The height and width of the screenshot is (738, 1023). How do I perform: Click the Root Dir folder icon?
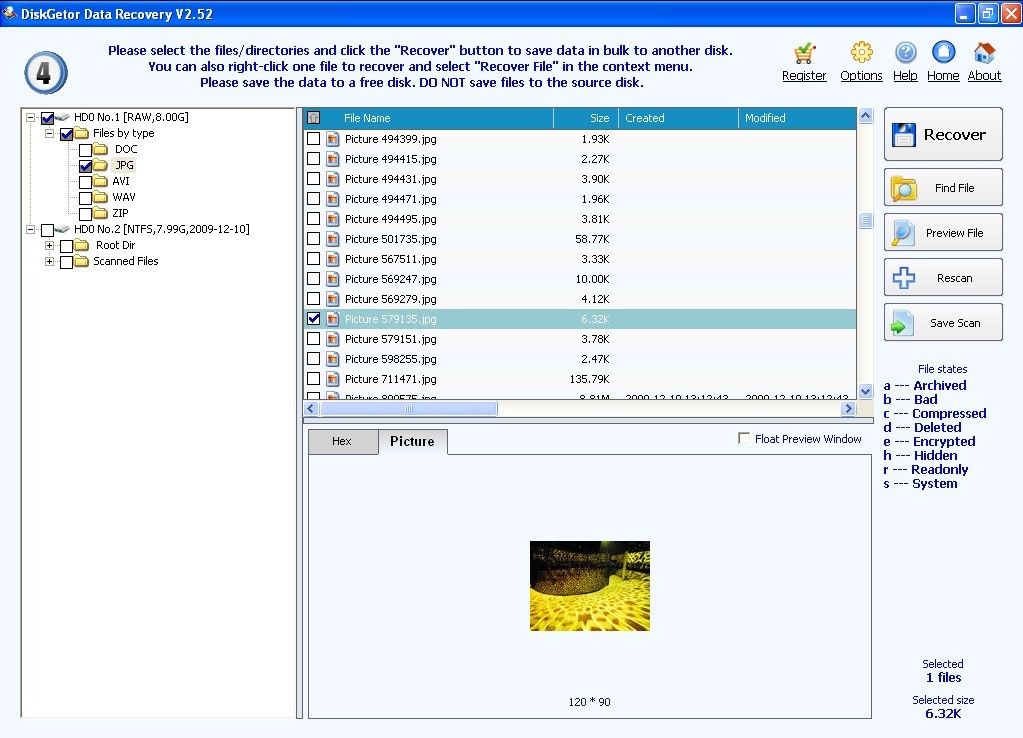coord(82,245)
